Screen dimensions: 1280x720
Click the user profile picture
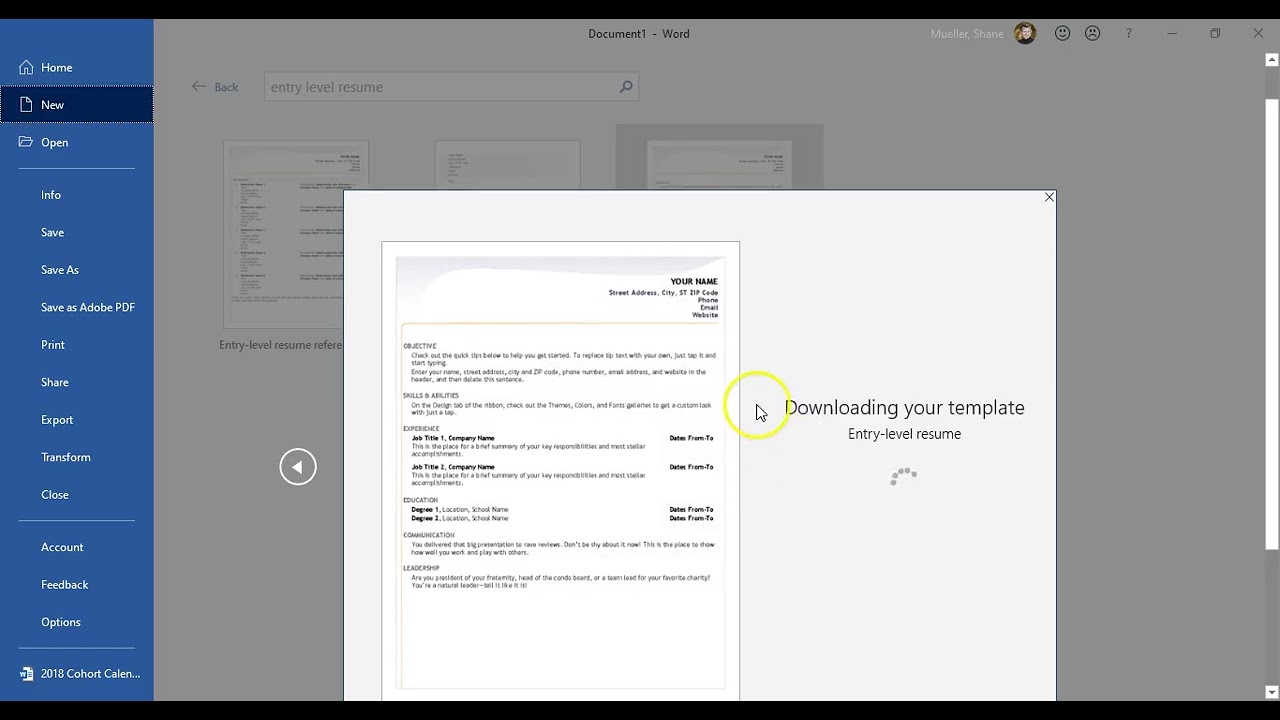[x=1025, y=34]
